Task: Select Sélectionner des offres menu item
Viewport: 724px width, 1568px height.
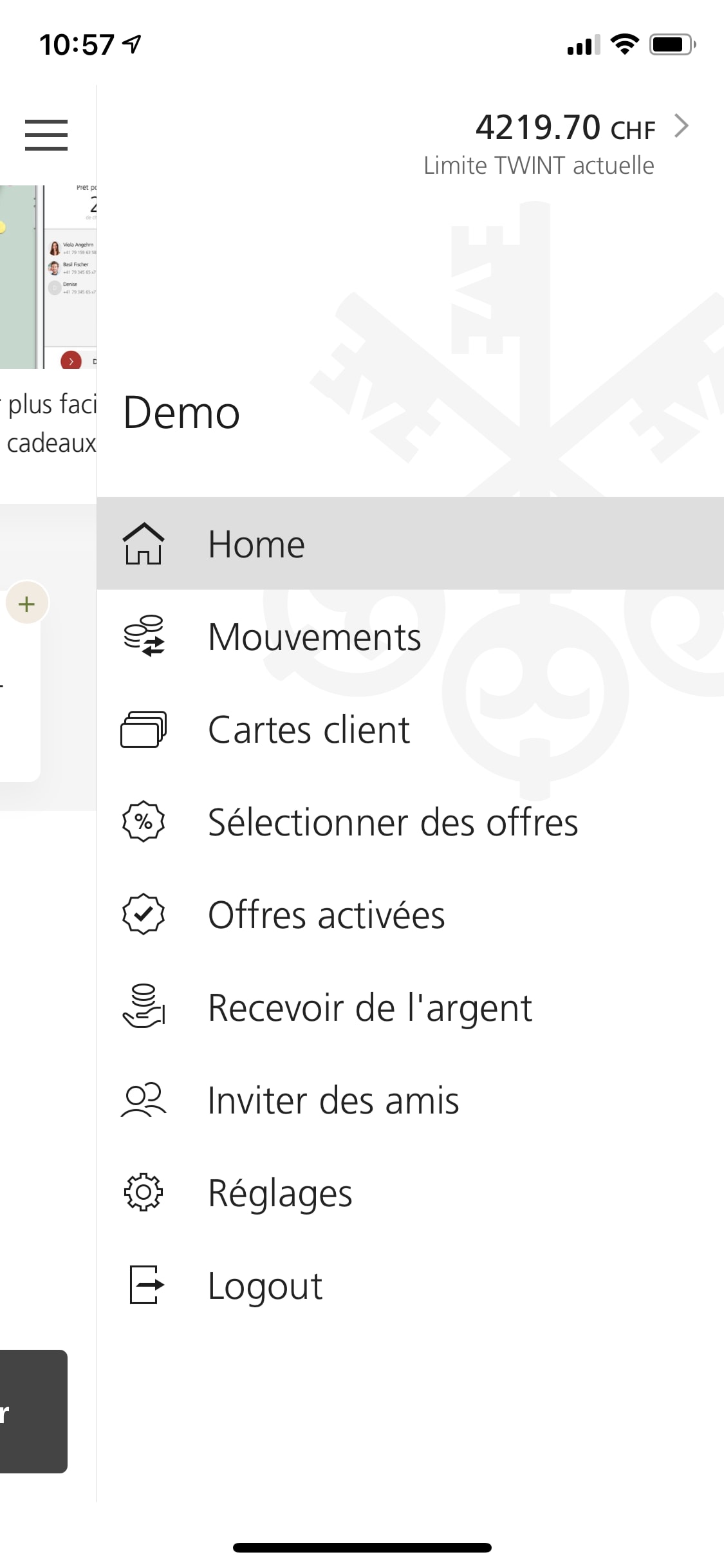Action: (393, 823)
